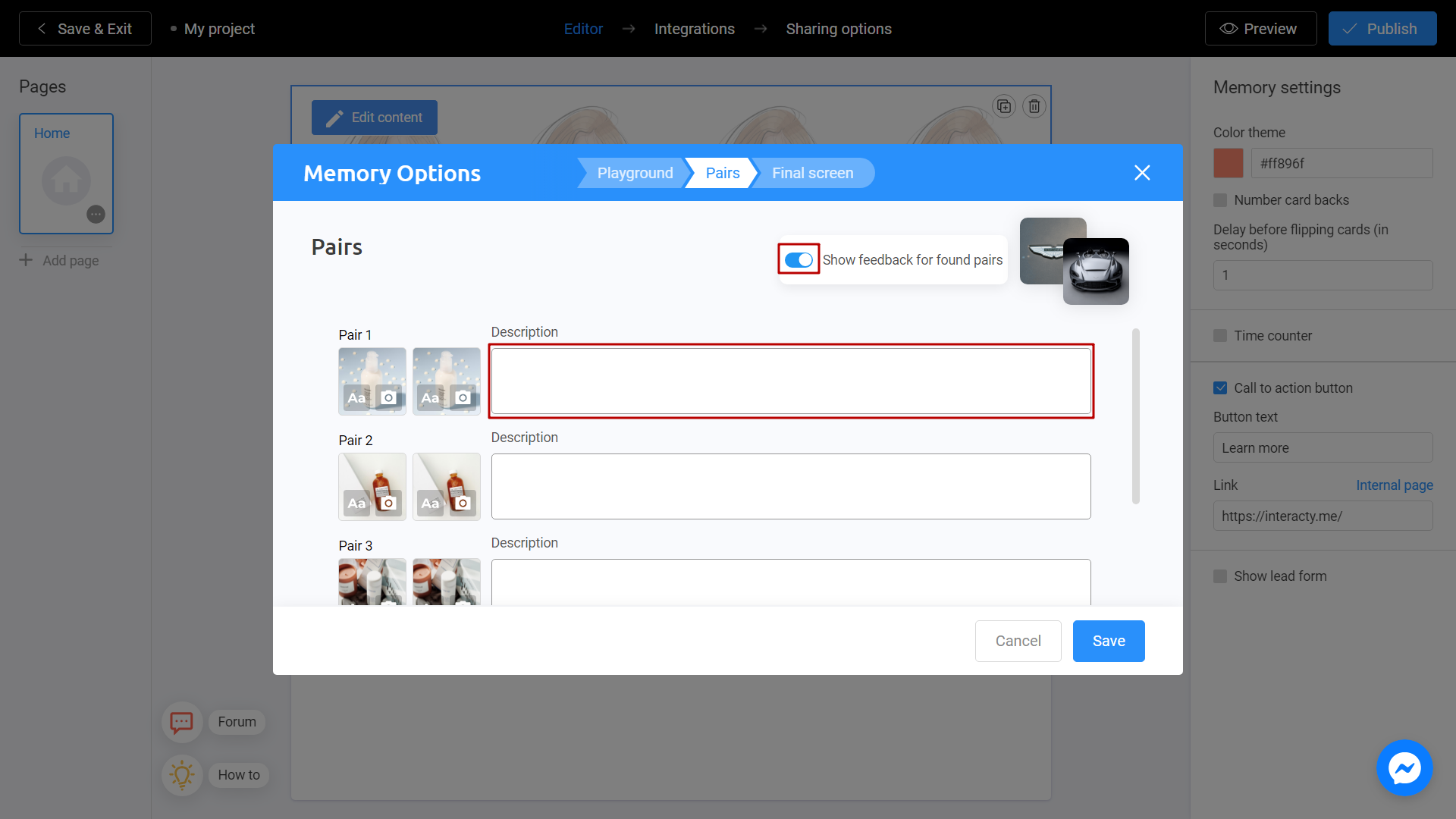Click the How to lightbulb icon
This screenshot has height=819, width=1456.
pyautogui.click(x=182, y=775)
